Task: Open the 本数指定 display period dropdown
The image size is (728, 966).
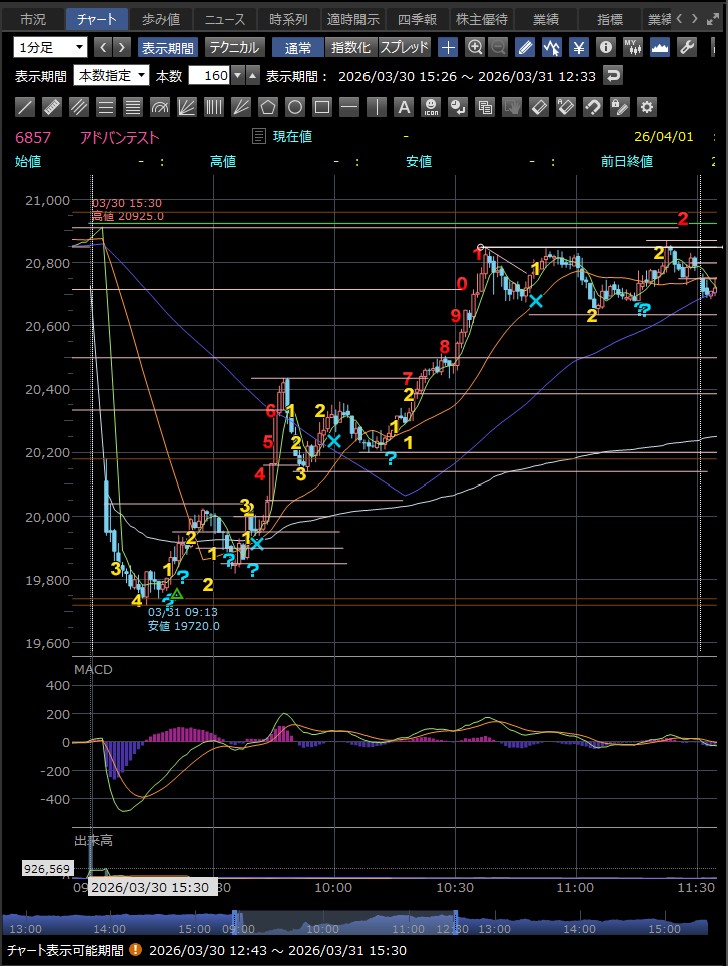Action: pos(112,75)
